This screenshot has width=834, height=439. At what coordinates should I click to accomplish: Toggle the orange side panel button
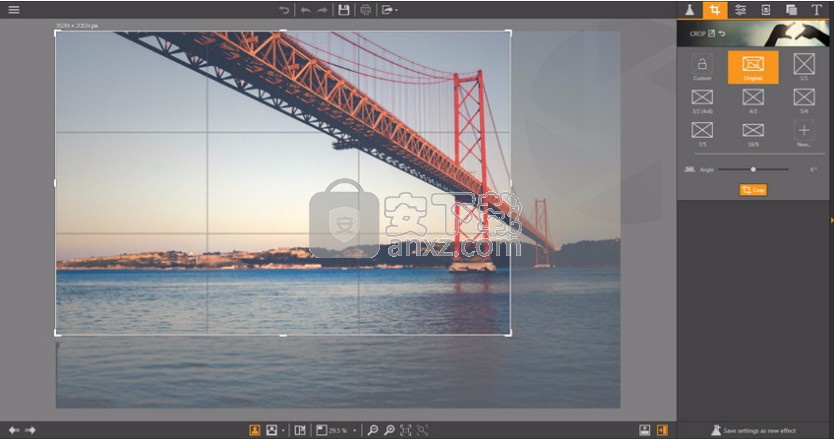point(662,430)
